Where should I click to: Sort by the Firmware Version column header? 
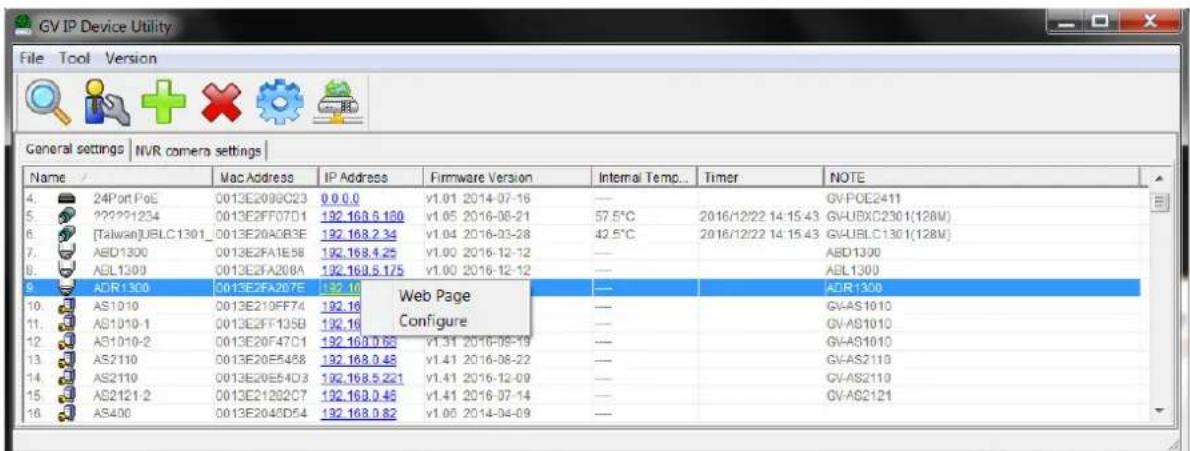pos(505,178)
